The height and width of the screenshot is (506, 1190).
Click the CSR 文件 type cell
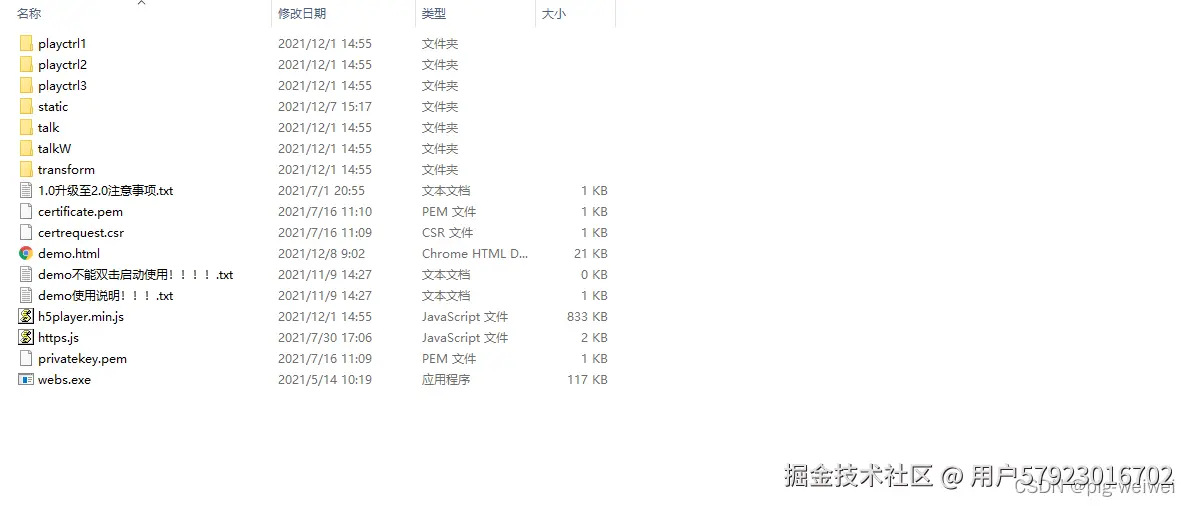[x=450, y=233]
